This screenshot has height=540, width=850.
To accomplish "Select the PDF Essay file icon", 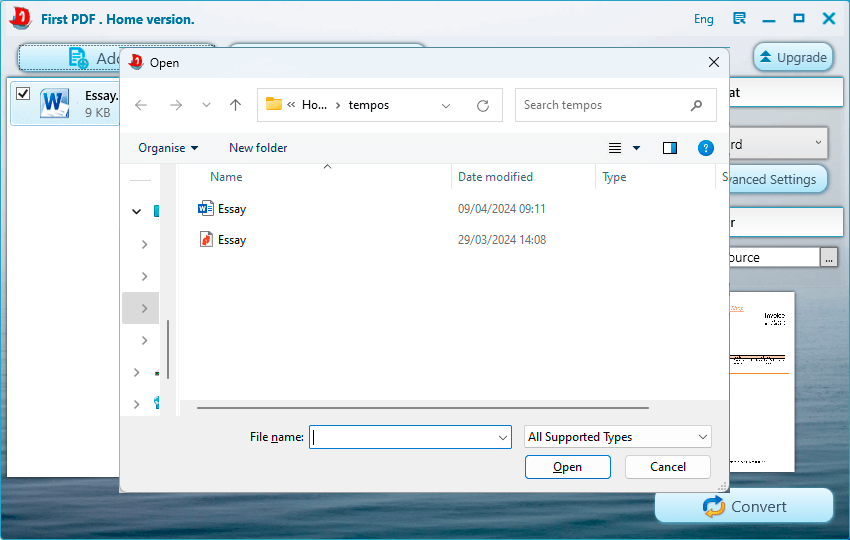I will (206, 239).
